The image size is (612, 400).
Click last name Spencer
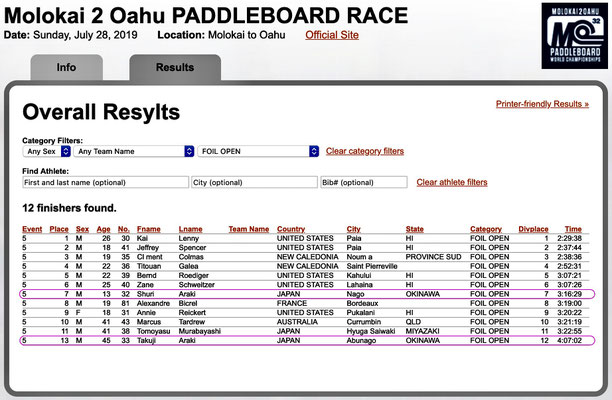tap(192, 248)
